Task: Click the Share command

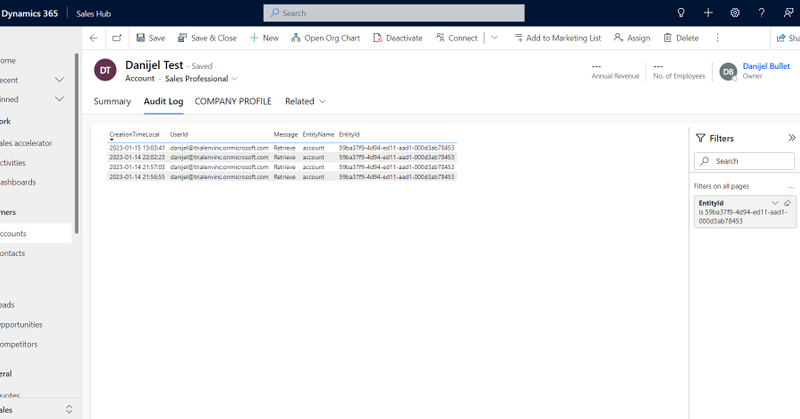Action: (x=788, y=38)
